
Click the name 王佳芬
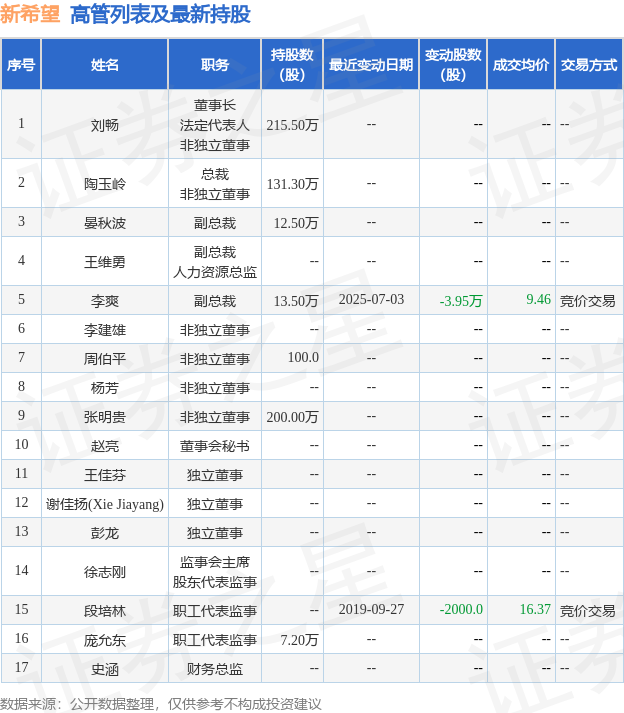pos(105,475)
